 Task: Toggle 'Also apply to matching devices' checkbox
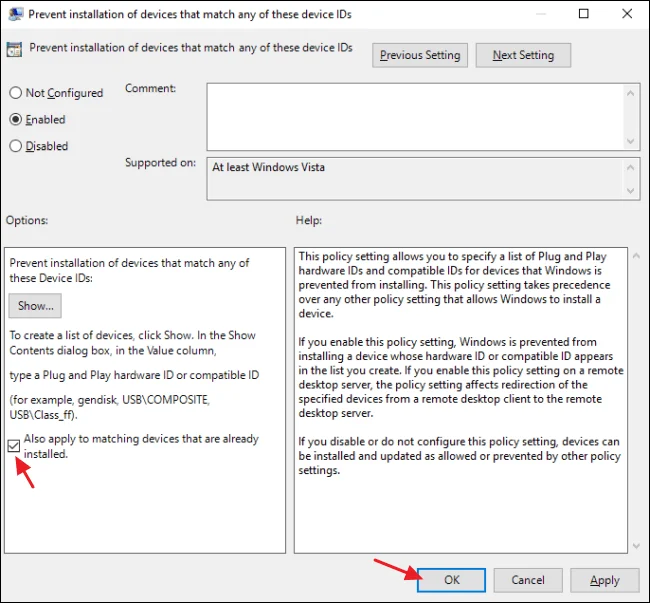[x=14, y=446]
